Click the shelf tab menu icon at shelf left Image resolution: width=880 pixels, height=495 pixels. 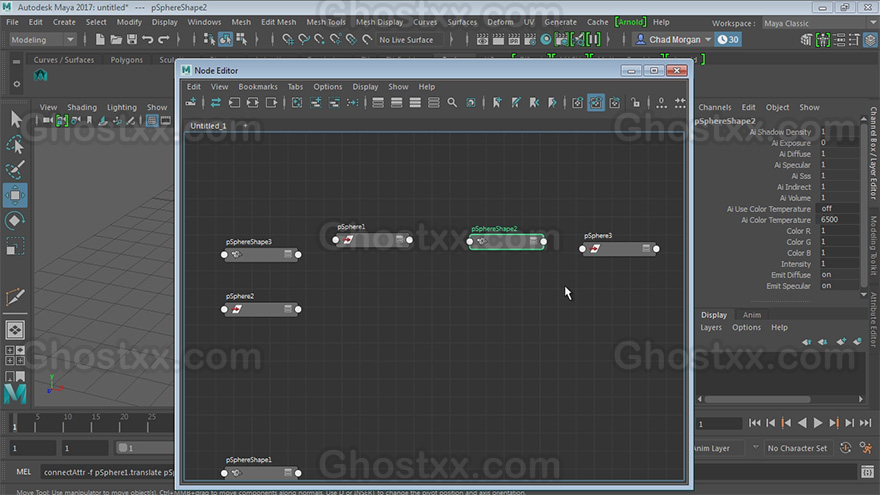point(16,61)
